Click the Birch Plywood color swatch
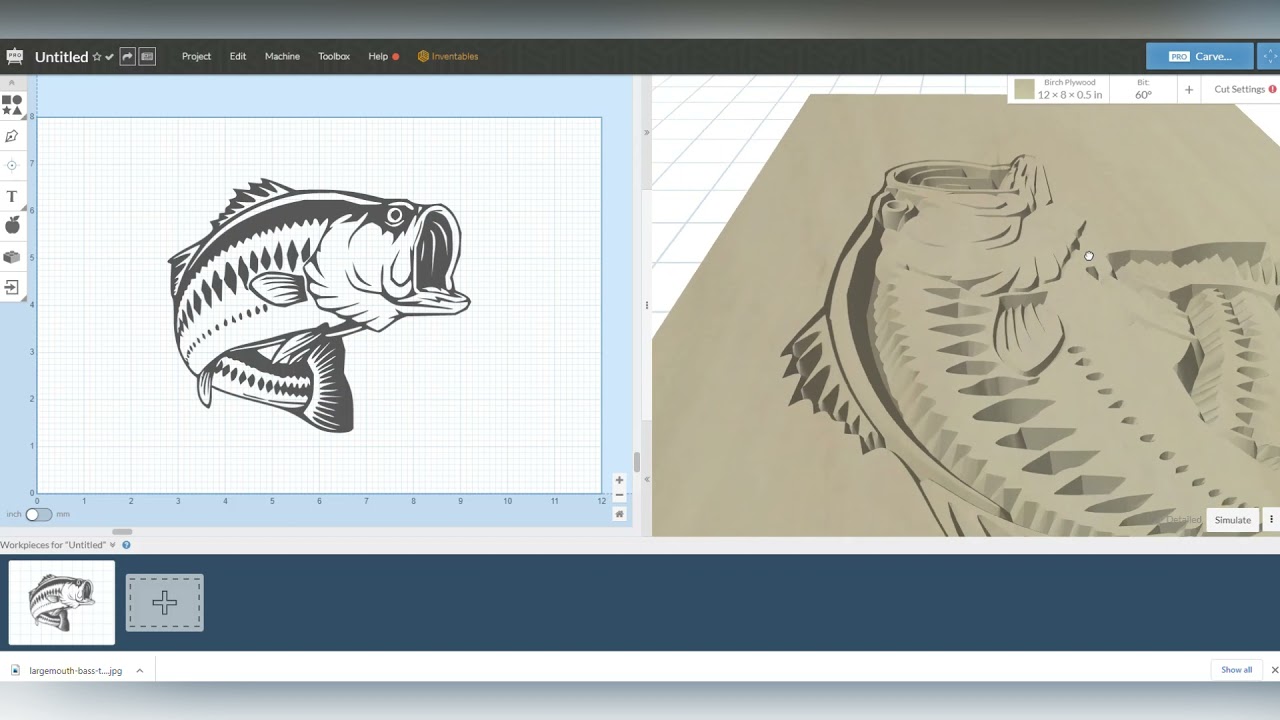Viewport: 1280px width, 720px height. [x=1024, y=89]
